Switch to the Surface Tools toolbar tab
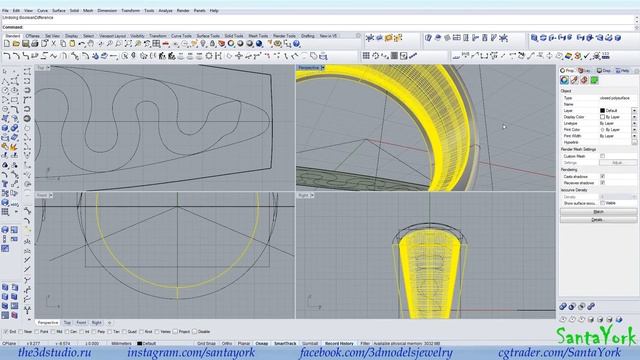 (208, 36)
